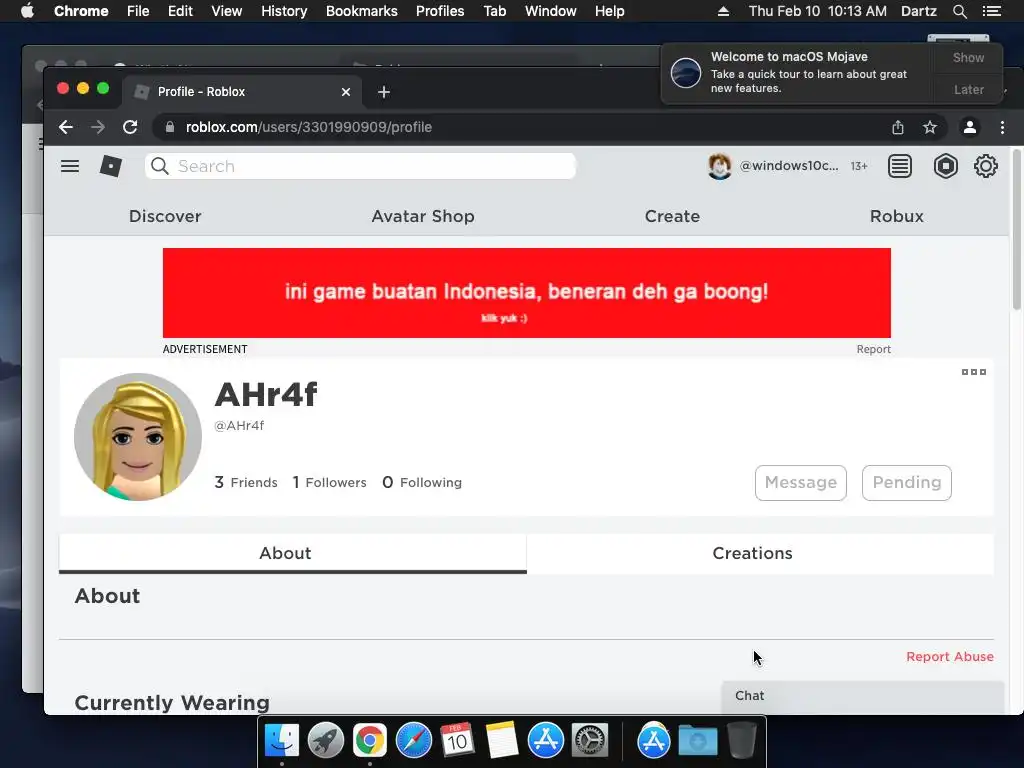1024x768 pixels.
Task: Open the Chrome three-dot menu
Action: (1002, 127)
